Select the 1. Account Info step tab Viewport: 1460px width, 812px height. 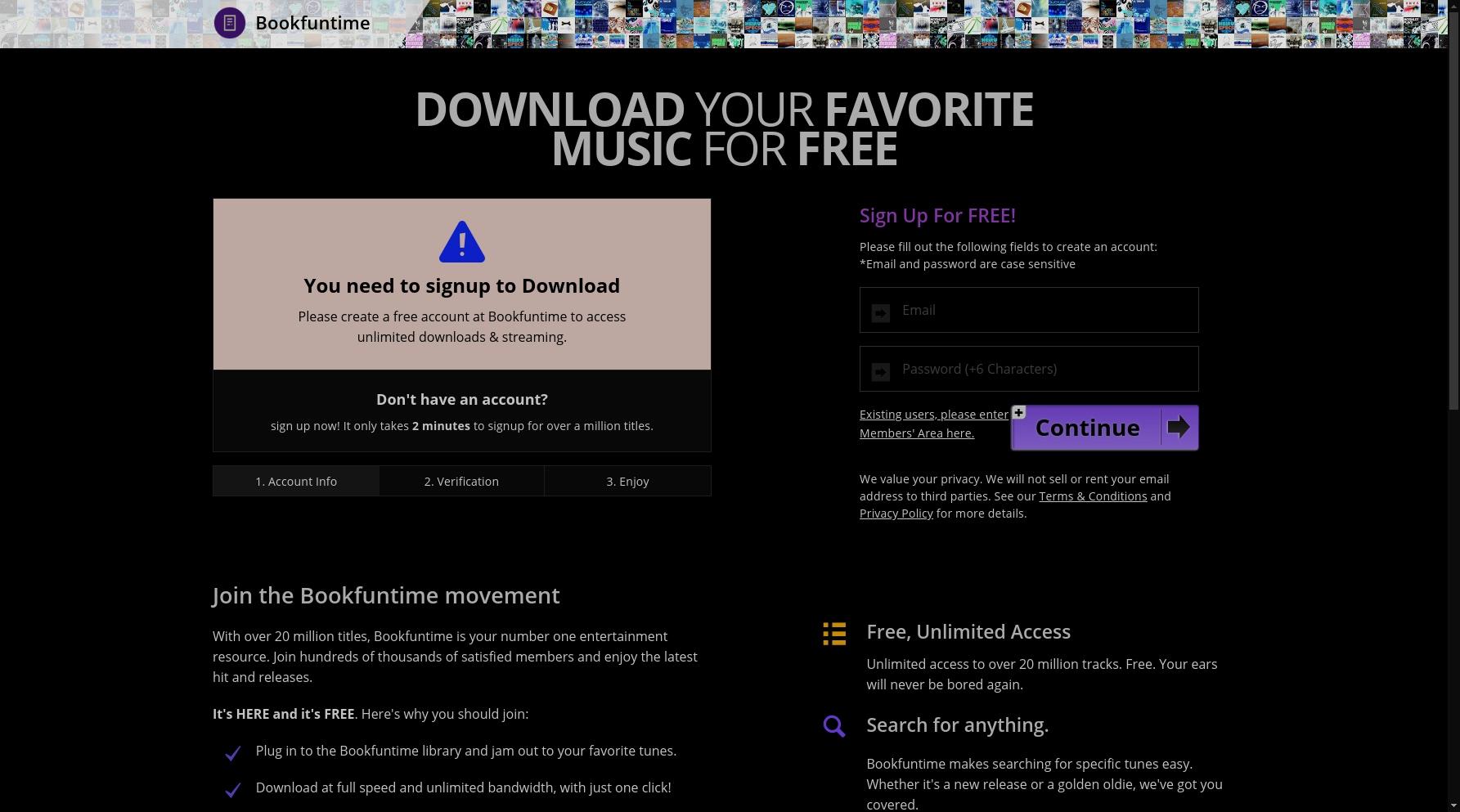(x=296, y=481)
